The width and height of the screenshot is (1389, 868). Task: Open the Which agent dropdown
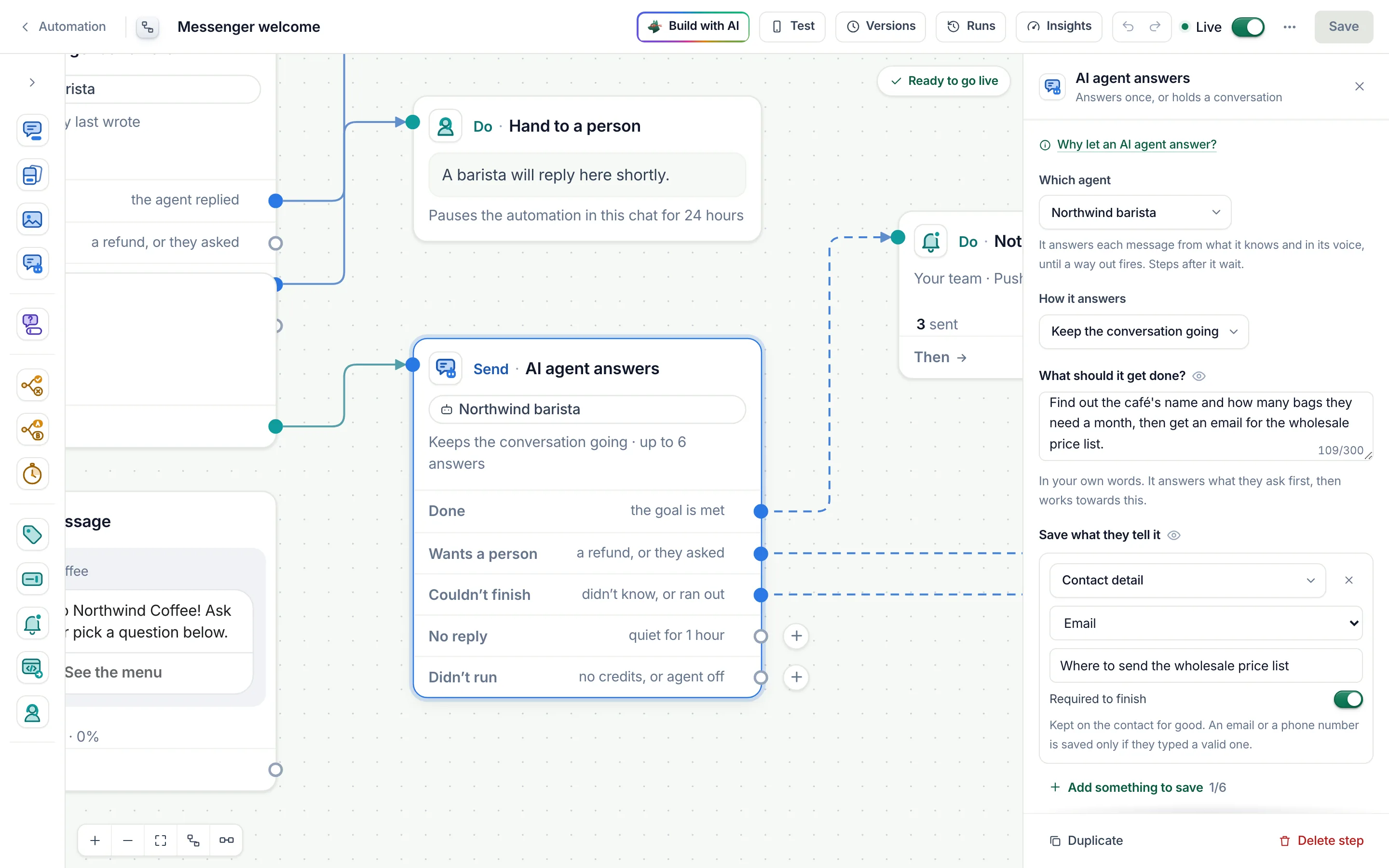click(x=1135, y=212)
